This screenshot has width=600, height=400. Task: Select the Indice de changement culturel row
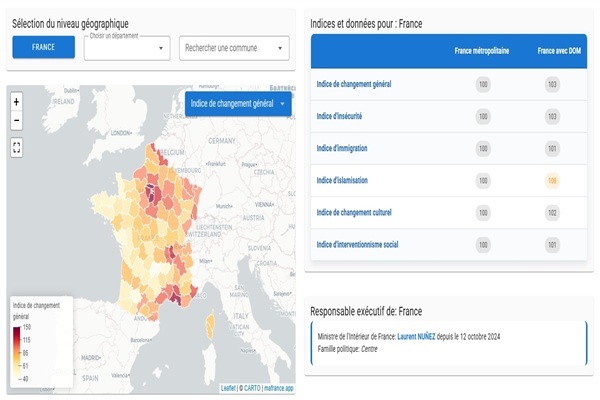pyautogui.click(x=354, y=212)
